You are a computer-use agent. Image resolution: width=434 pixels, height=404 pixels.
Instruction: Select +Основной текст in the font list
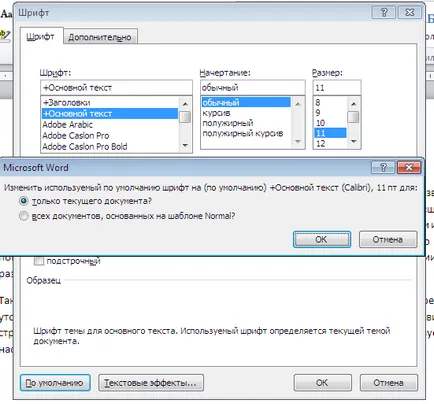[110, 114]
